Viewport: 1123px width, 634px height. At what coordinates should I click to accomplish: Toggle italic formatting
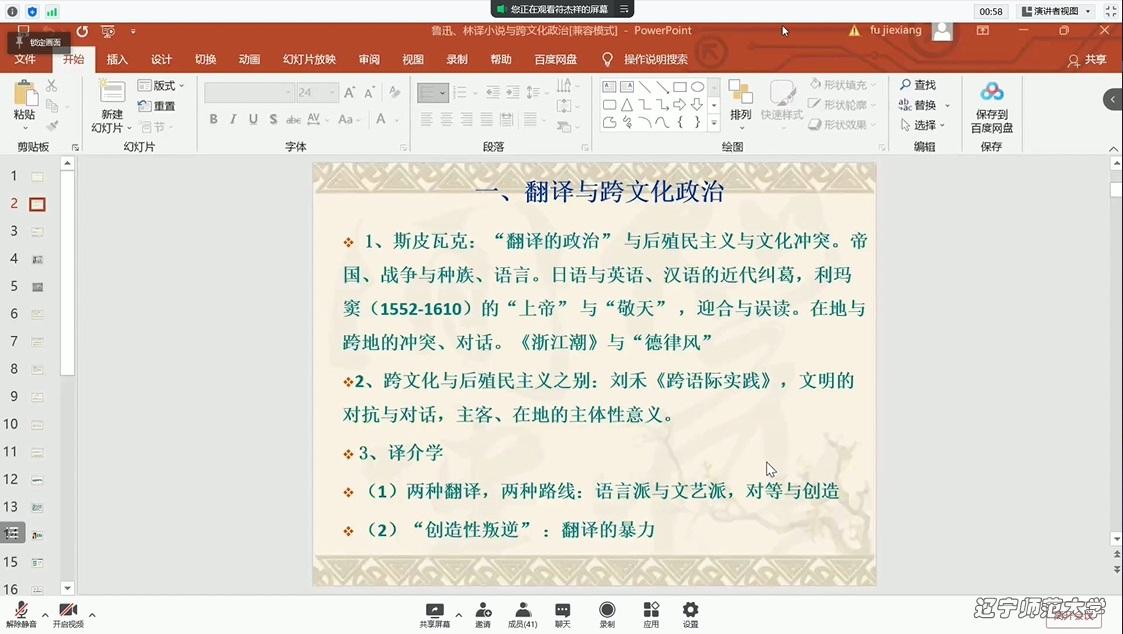(232, 119)
